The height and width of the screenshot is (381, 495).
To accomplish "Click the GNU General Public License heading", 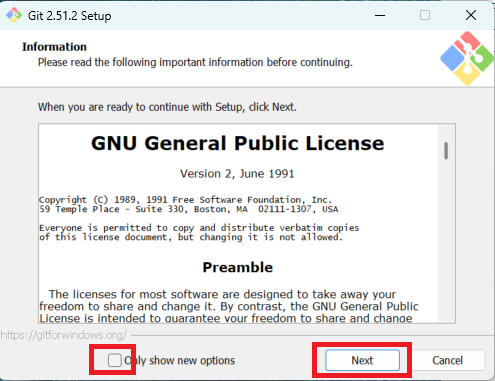I will (238, 143).
